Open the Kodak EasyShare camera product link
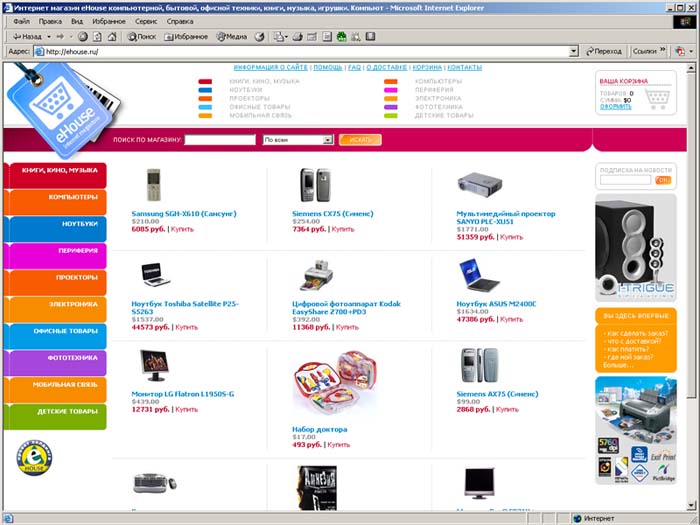The height and width of the screenshot is (525, 700). click(x=346, y=308)
